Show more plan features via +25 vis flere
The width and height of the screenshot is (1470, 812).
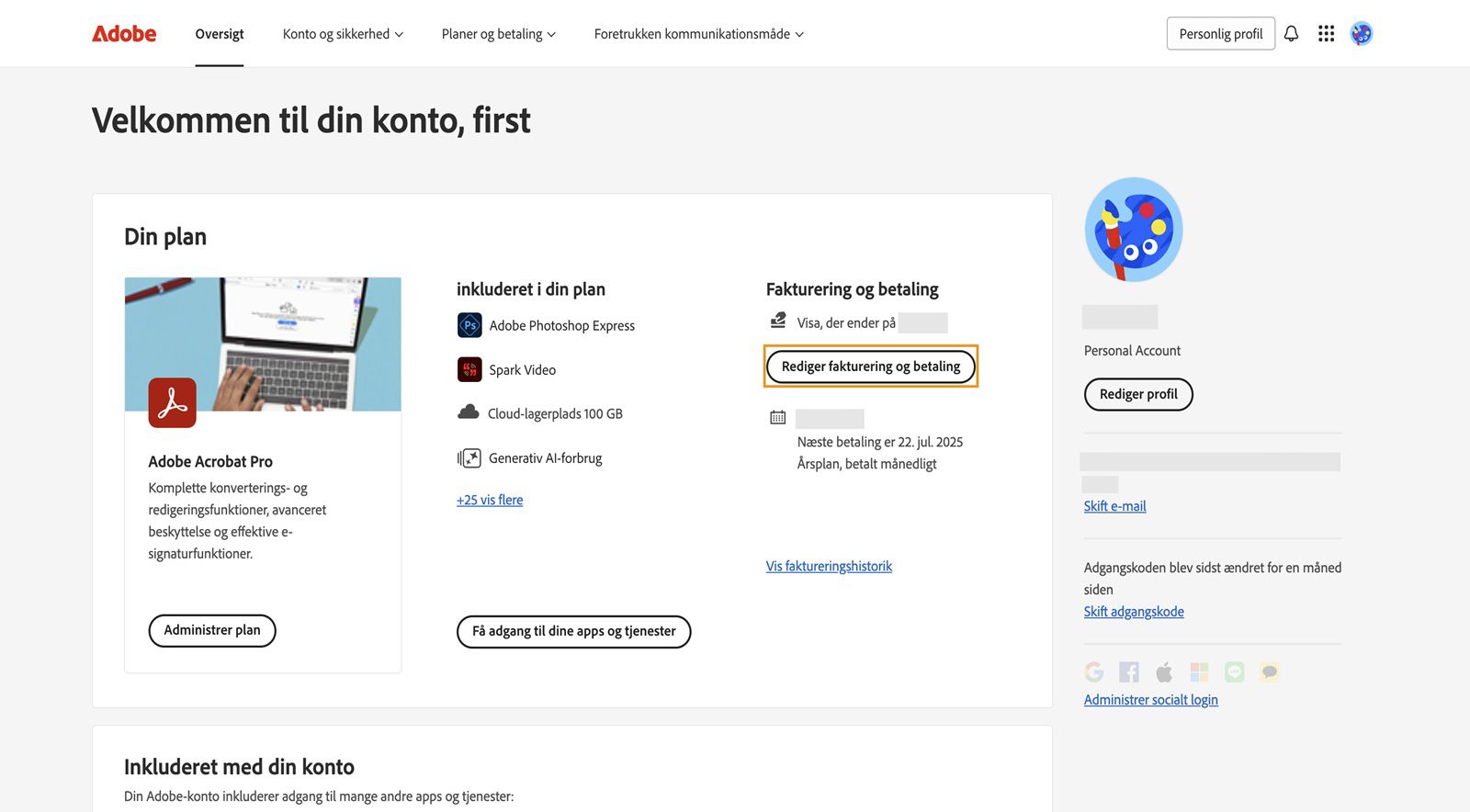490,500
